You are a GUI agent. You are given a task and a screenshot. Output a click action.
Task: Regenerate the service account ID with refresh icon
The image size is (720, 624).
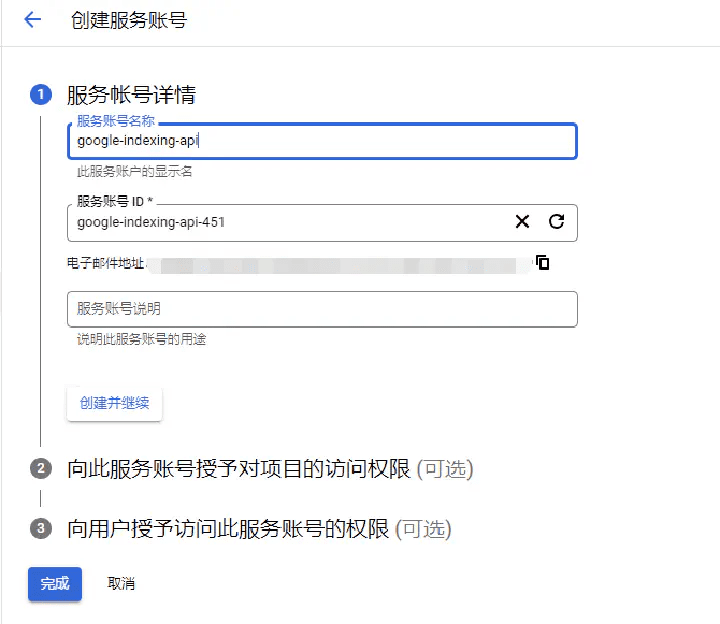pyautogui.click(x=557, y=222)
